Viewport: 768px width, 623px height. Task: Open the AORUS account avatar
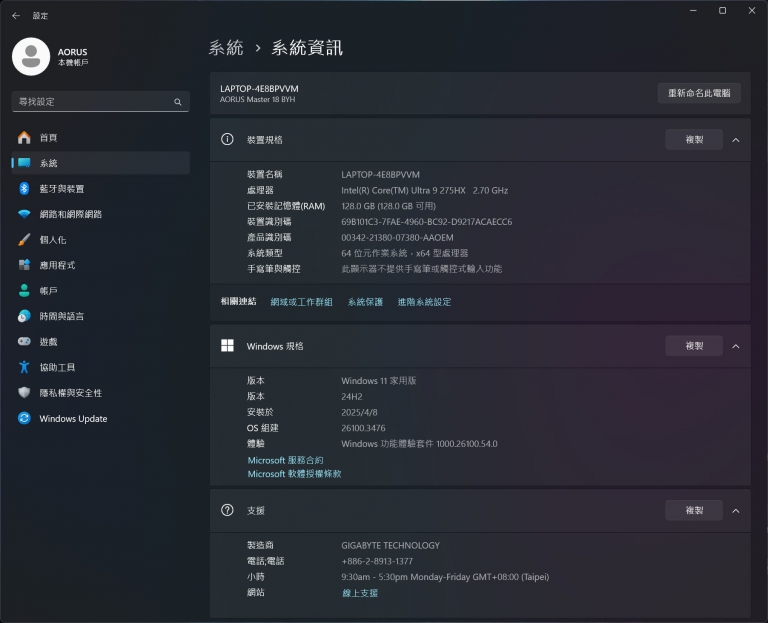pyautogui.click(x=31, y=57)
